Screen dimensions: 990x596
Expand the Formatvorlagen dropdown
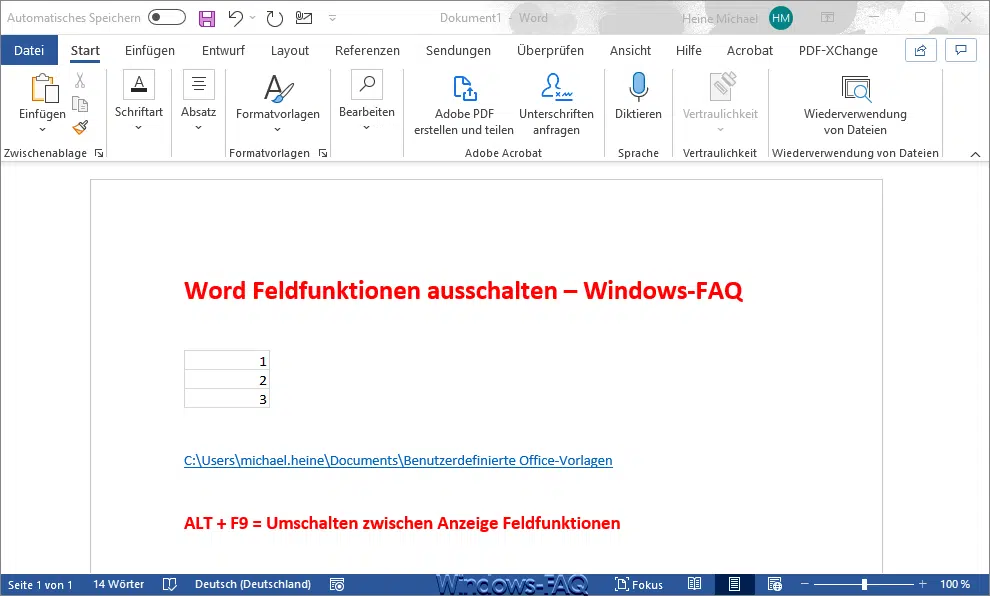278,104
